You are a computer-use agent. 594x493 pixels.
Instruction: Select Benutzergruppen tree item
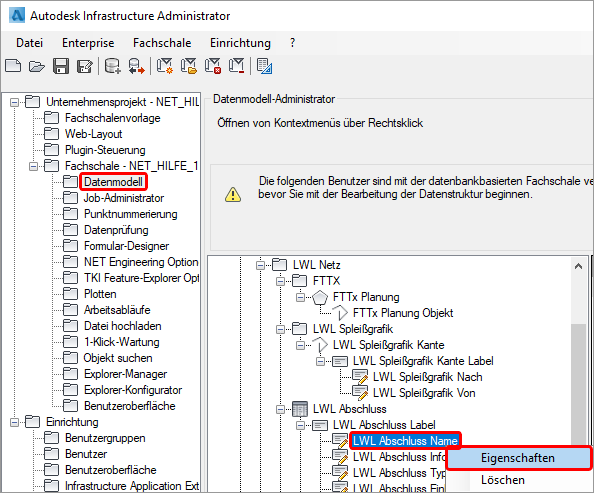[105, 438]
